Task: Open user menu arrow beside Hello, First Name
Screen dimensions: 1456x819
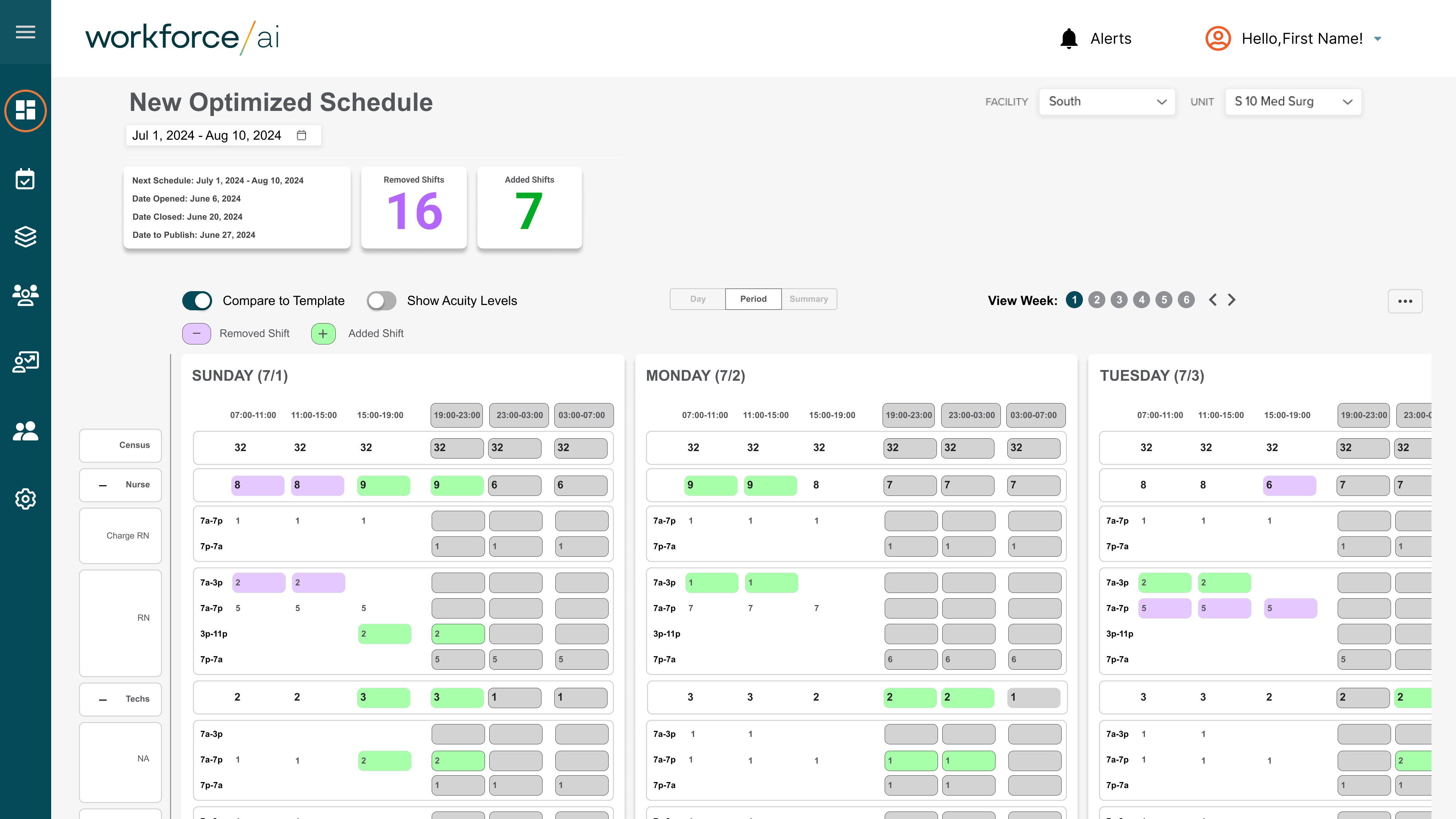Action: [x=1377, y=39]
